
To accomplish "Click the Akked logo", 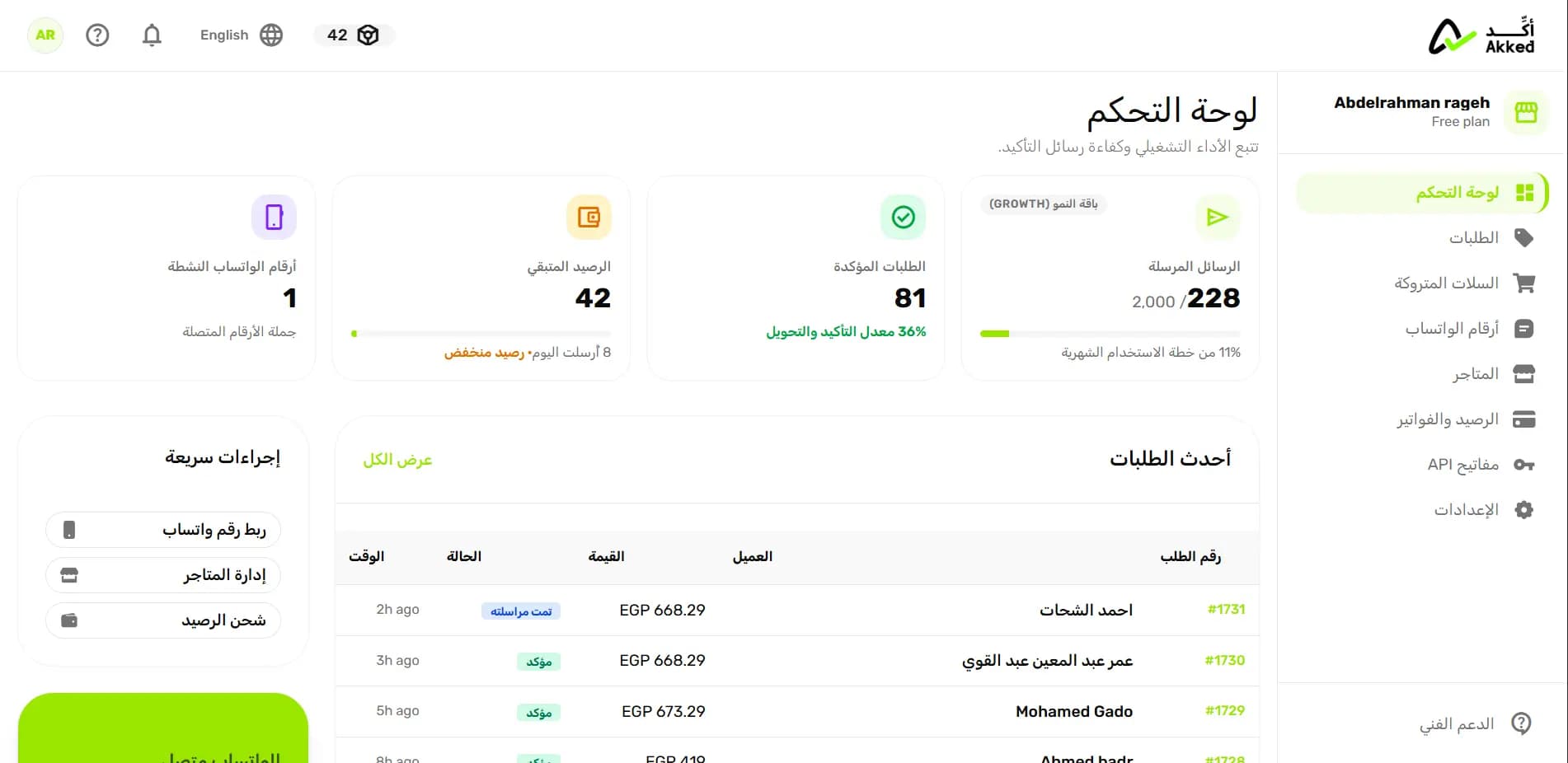I will click(x=1481, y=36).
